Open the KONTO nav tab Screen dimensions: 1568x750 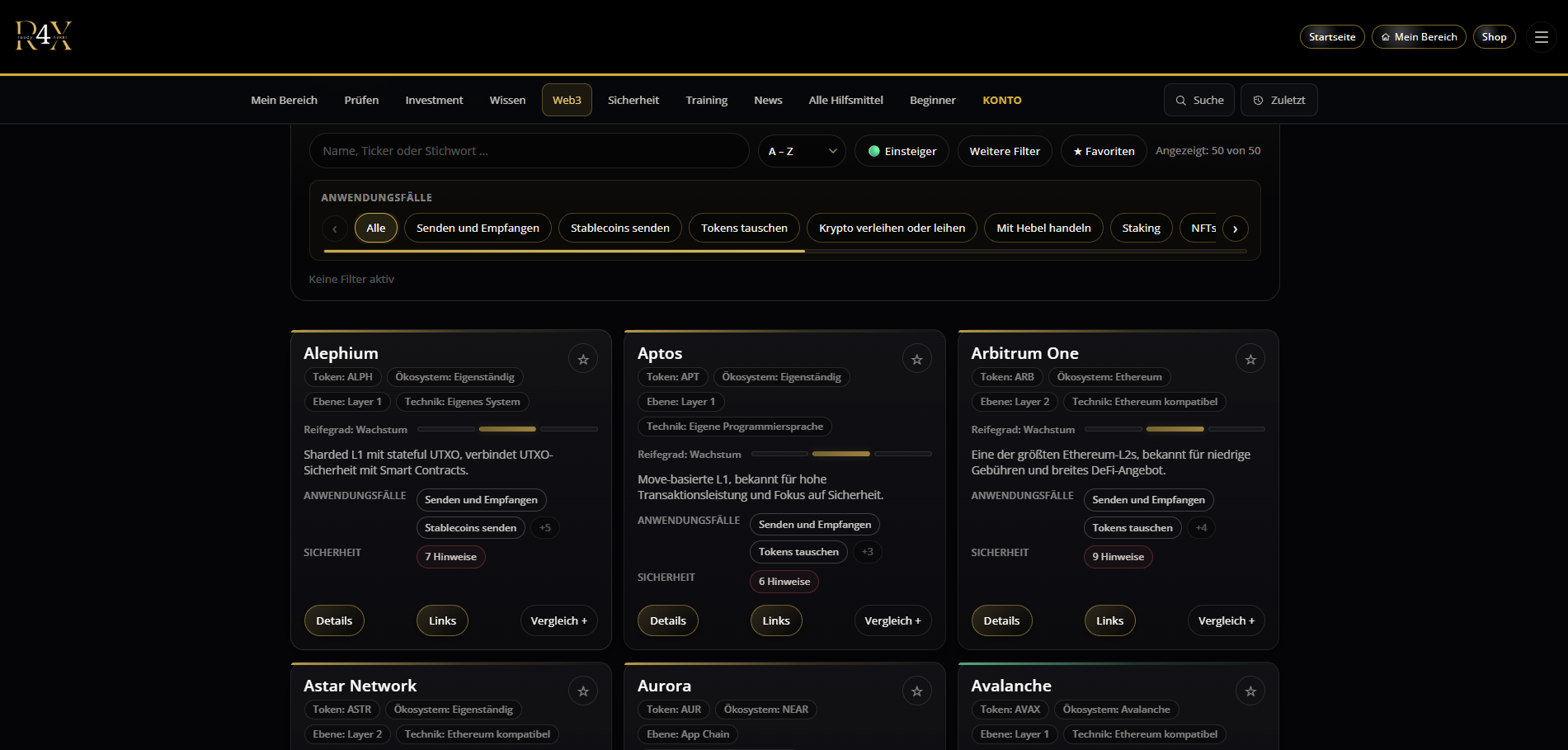[1001, 100]
